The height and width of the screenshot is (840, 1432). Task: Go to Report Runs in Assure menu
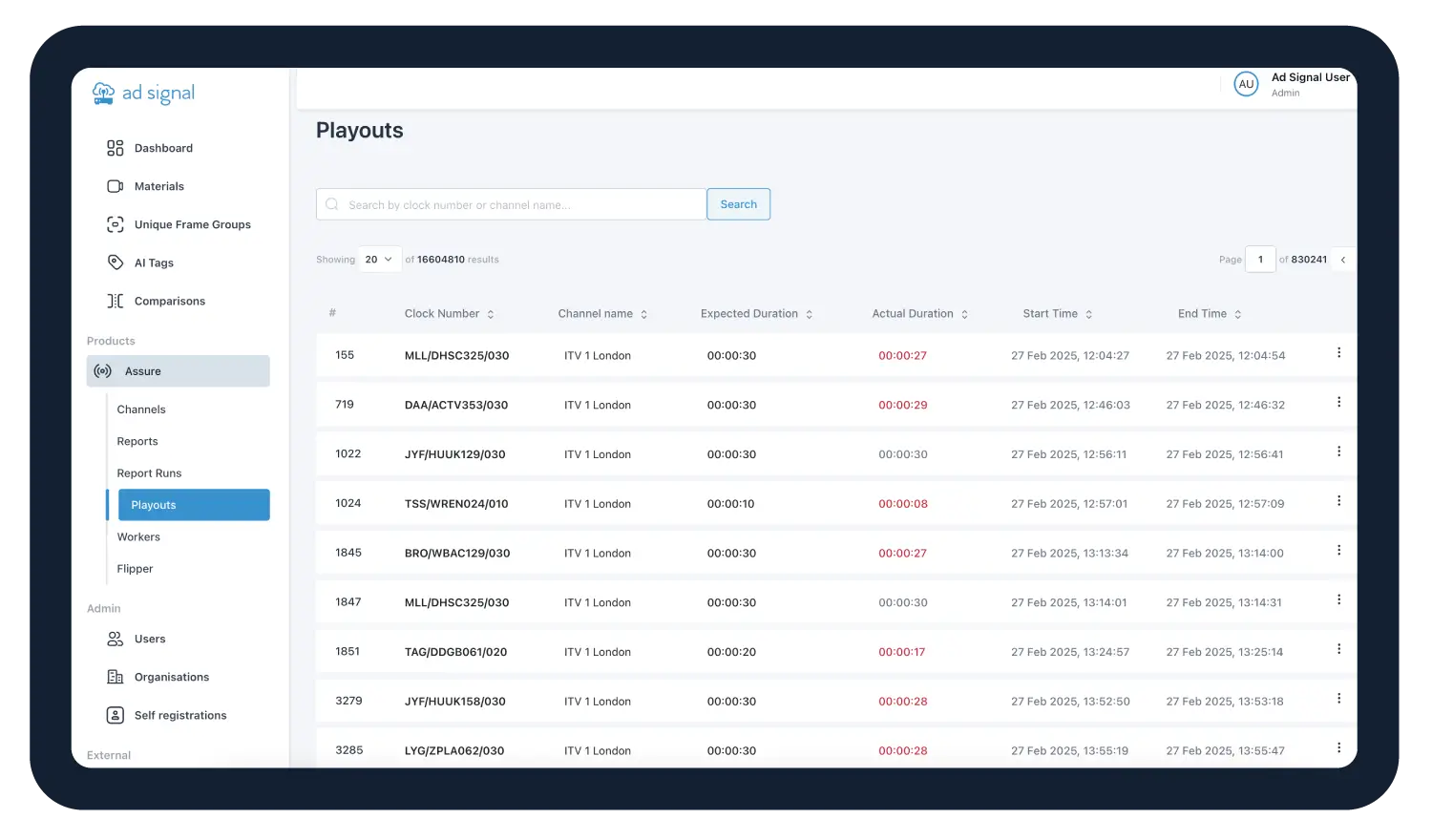pos(149,473)
